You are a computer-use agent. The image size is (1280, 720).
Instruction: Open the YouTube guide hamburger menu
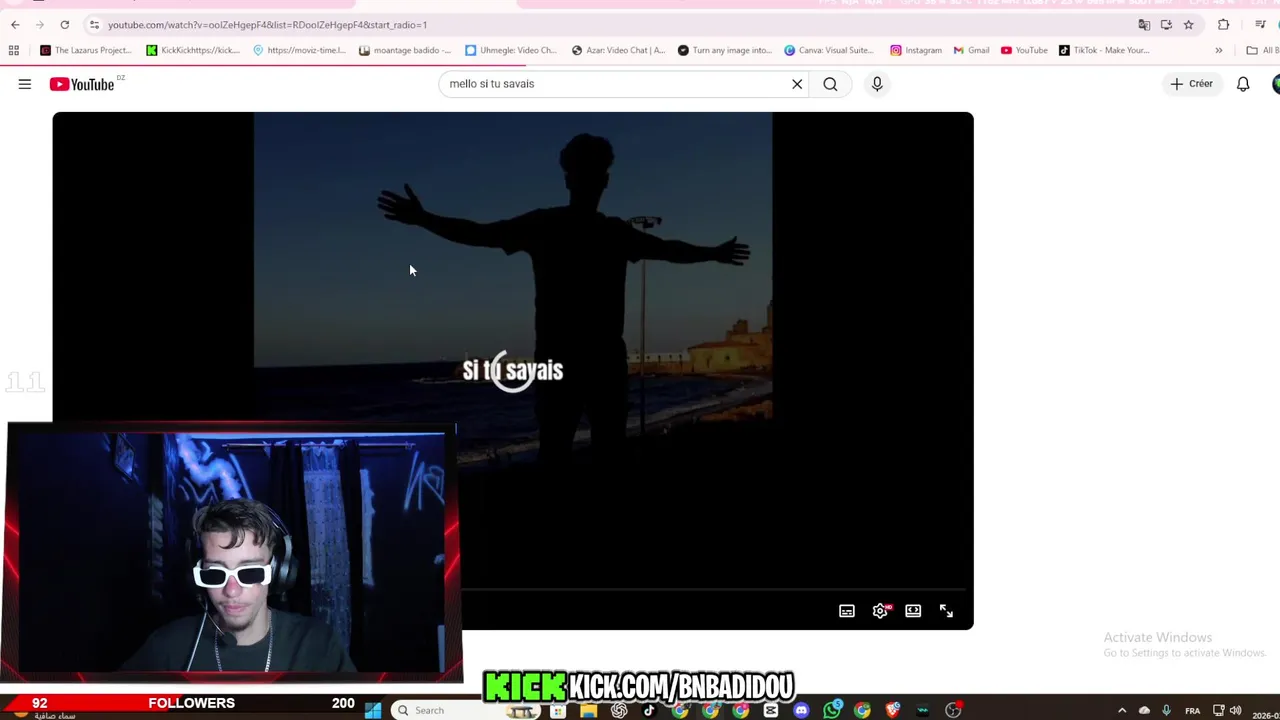tap(25, 84)
